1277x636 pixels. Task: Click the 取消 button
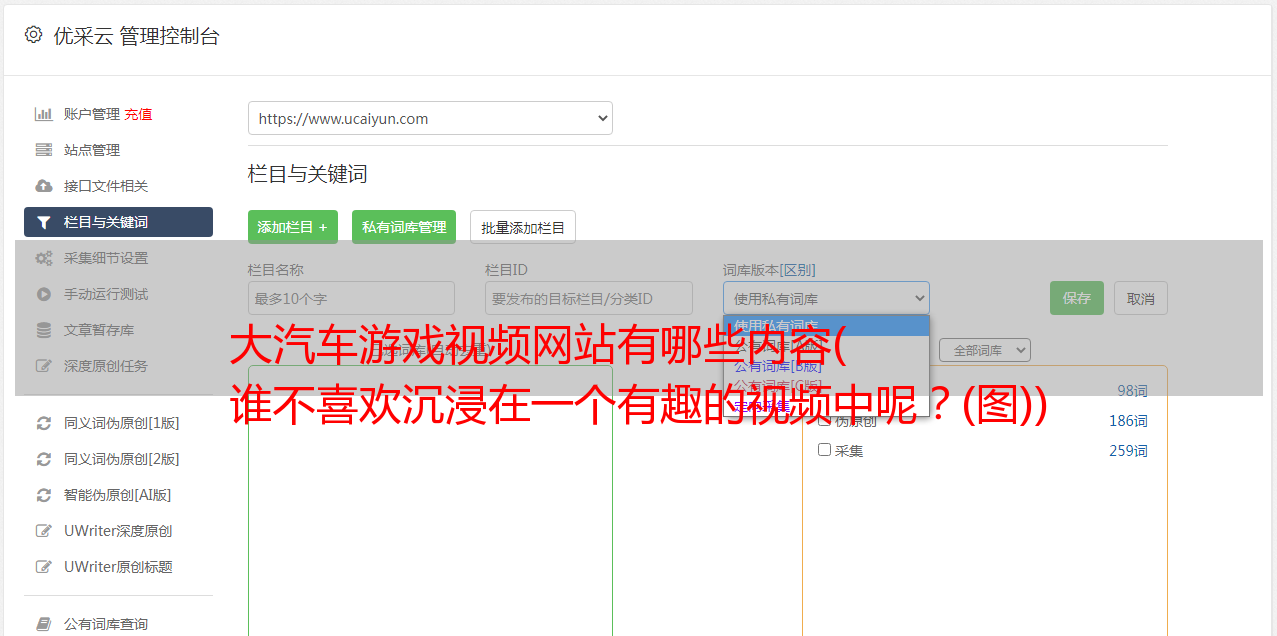coord(1141,298)
